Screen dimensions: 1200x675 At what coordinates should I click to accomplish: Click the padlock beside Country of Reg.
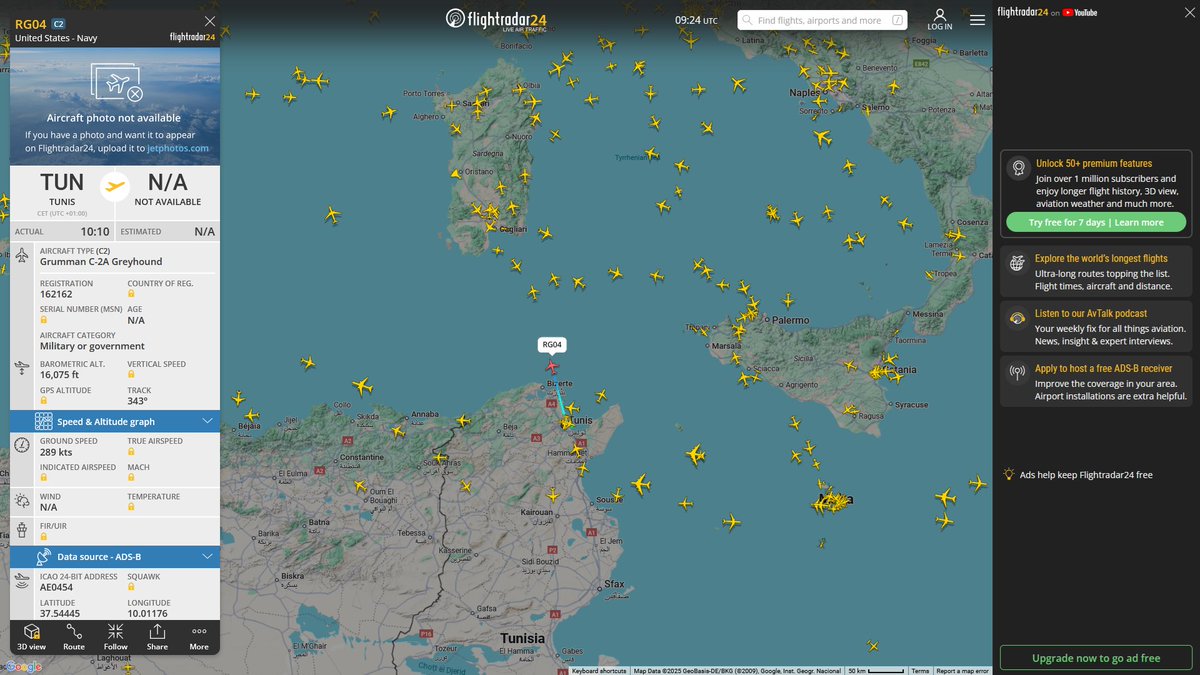coord(131,294)
